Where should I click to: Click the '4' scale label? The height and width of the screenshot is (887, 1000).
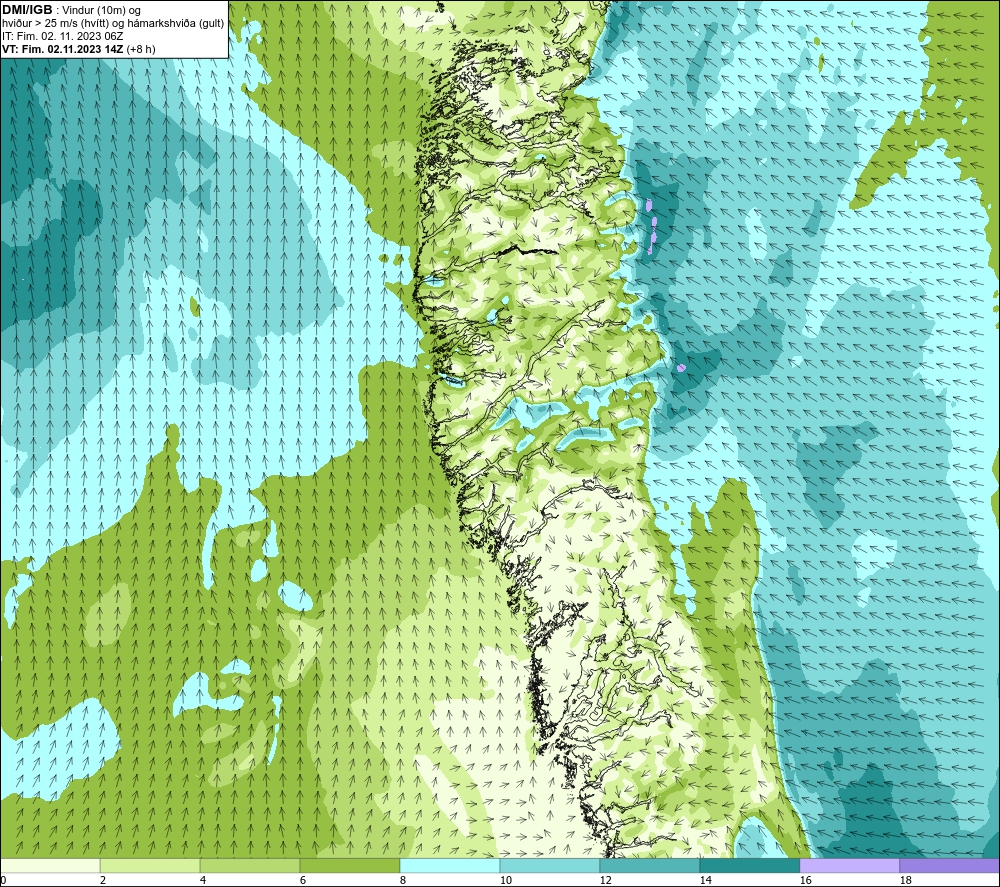pos(203,881)
